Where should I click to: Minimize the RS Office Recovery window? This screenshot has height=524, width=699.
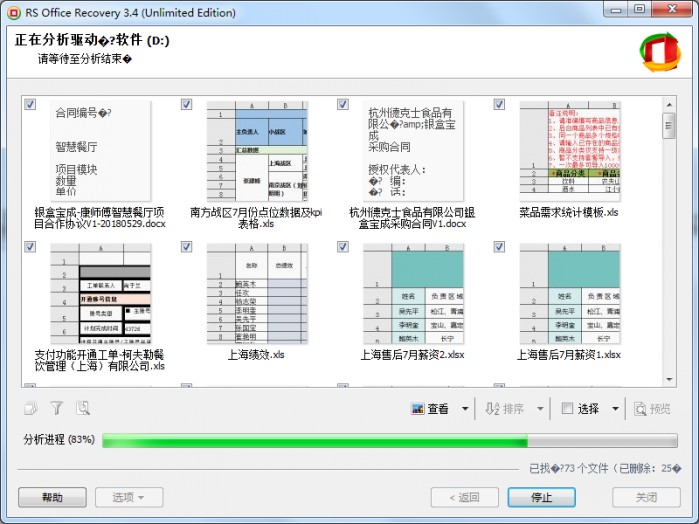click(x=617, y=9)
